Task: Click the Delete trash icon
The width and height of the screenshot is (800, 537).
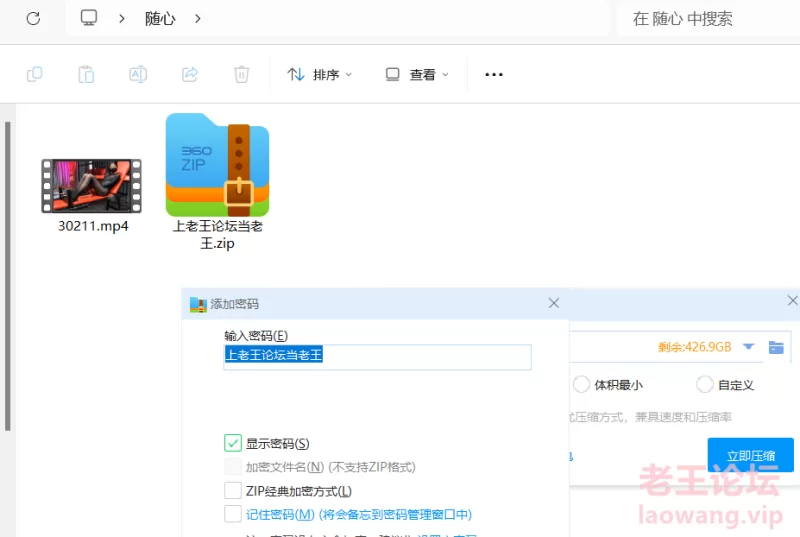Action: coord(241,74)
